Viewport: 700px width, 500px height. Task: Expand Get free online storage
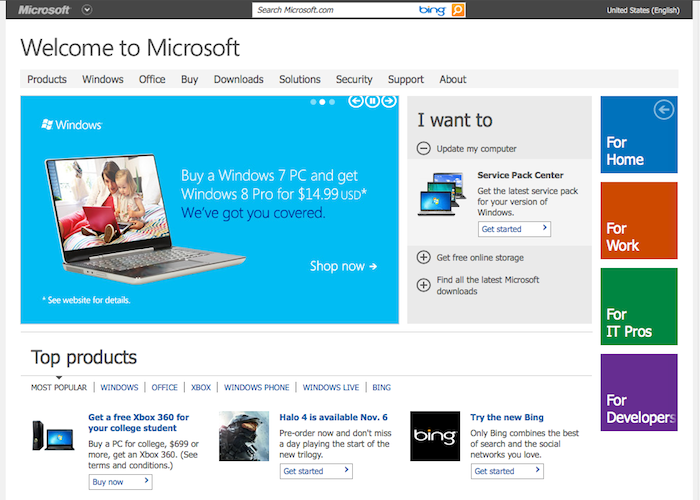(x=423, y=257)
